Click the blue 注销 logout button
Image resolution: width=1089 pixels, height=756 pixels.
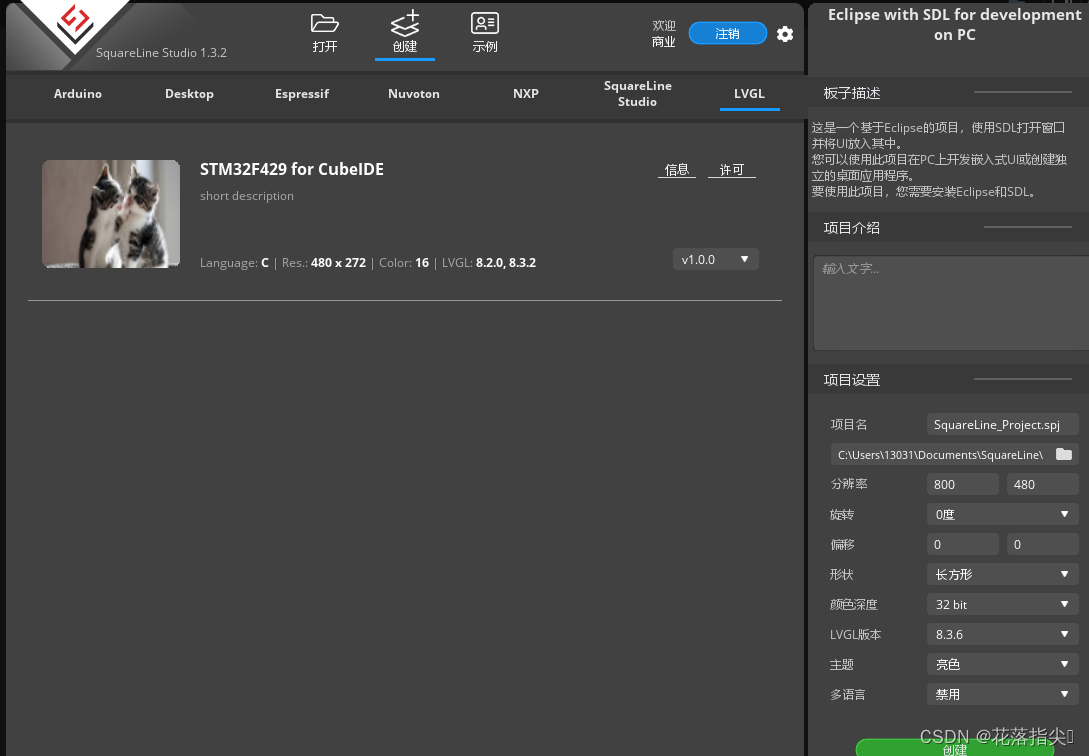[727, 33]
